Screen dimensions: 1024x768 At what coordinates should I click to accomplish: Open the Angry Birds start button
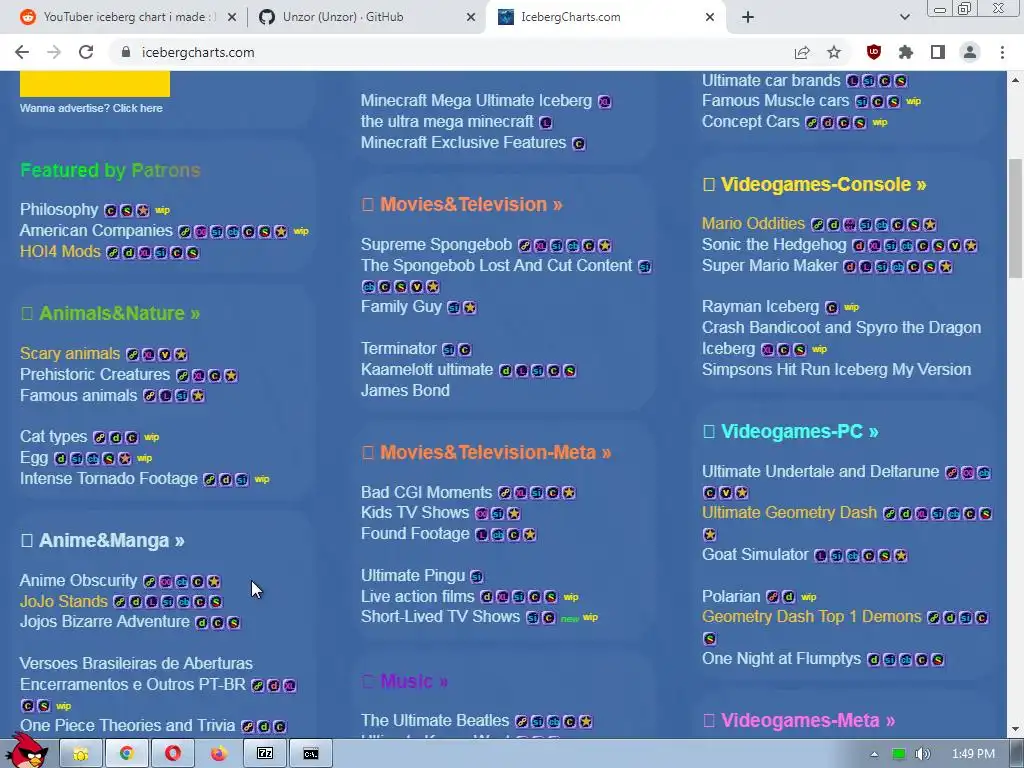[27, 750]
